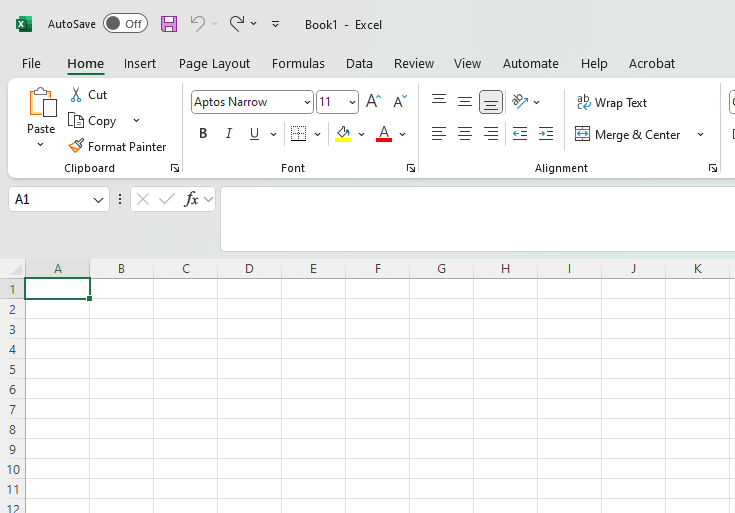735x513 pixels.
Task: Click the Cut scissors icon
Action: (x=76, y=95)
